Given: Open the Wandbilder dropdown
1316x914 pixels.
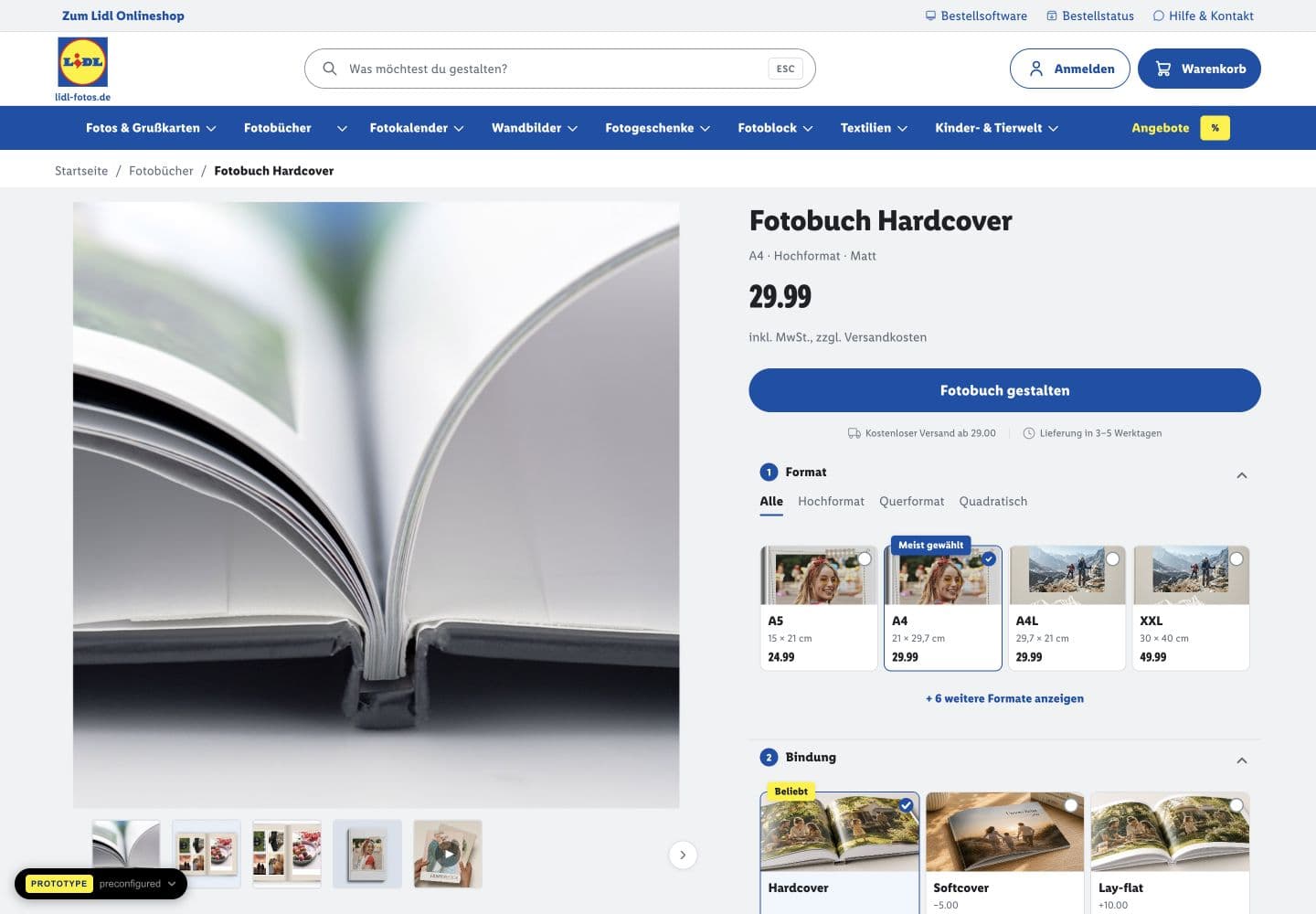Looking at the screenshot, I should pos(535,128).
